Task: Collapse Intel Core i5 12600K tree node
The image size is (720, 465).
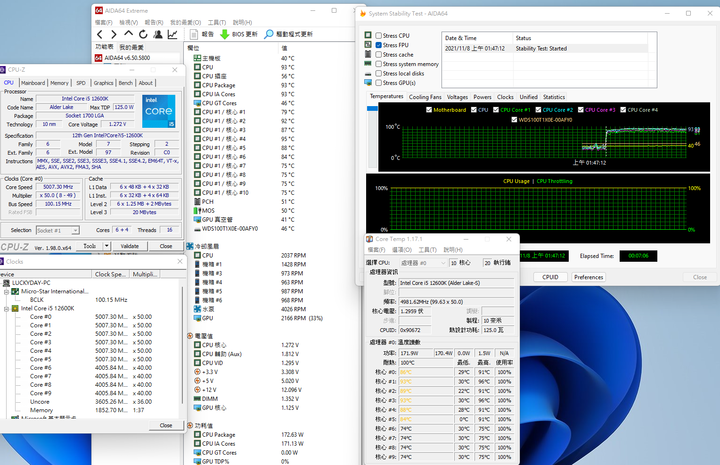Action: tap(6, 308)
